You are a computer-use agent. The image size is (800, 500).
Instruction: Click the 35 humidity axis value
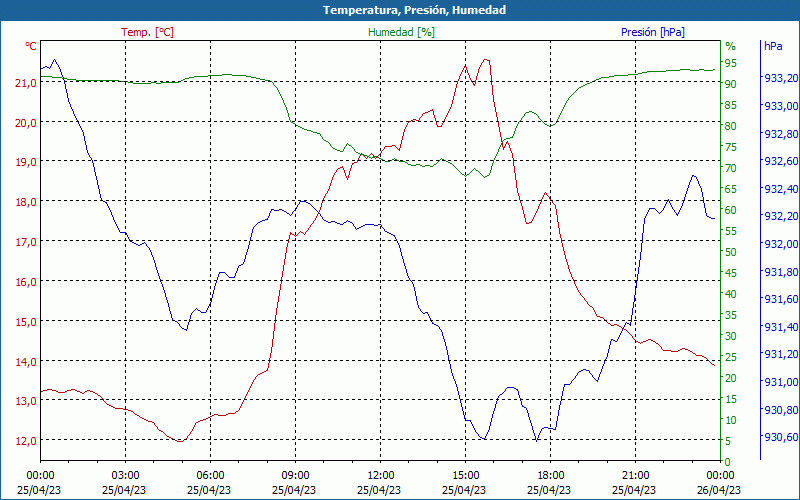pos(731,315)
